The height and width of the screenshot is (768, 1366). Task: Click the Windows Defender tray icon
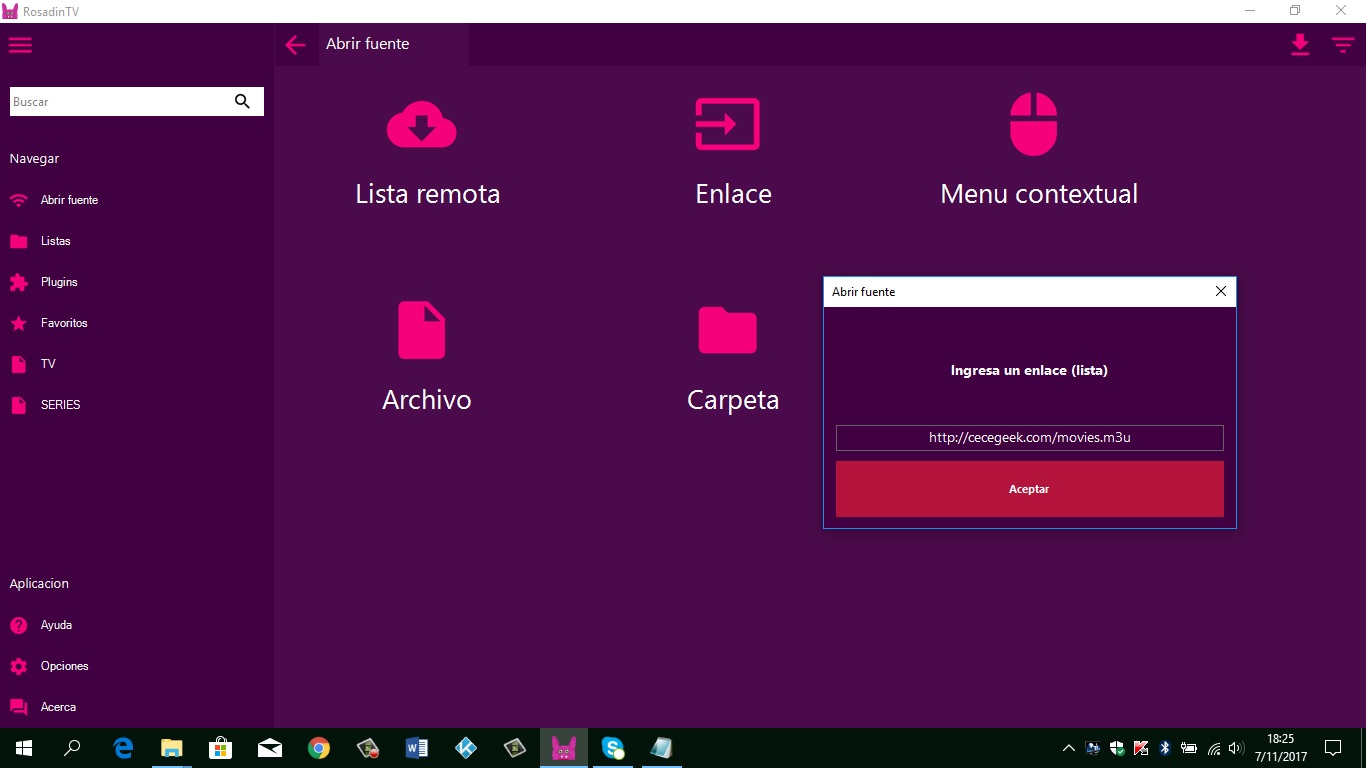pos(1117,748)
